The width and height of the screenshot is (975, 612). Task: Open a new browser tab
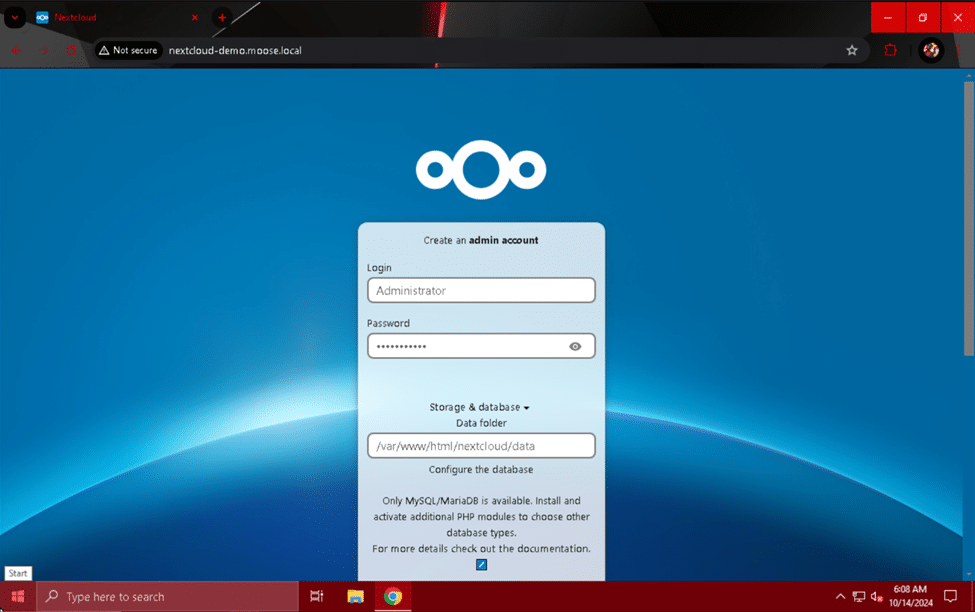(222, 17)
